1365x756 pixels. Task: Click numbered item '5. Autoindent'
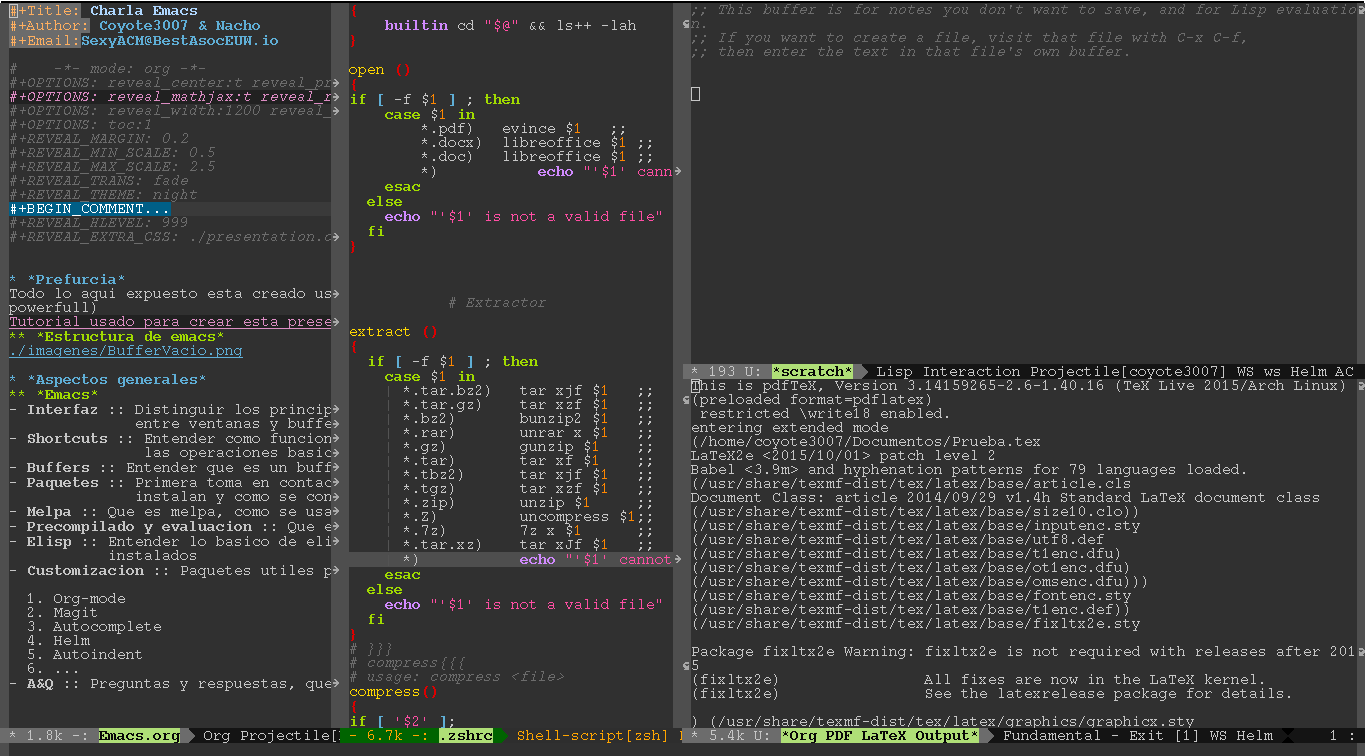pos(85,655)
